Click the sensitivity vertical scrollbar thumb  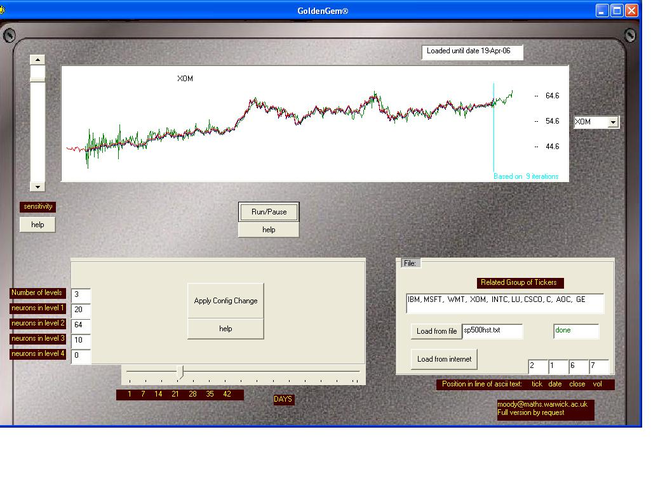37,73
